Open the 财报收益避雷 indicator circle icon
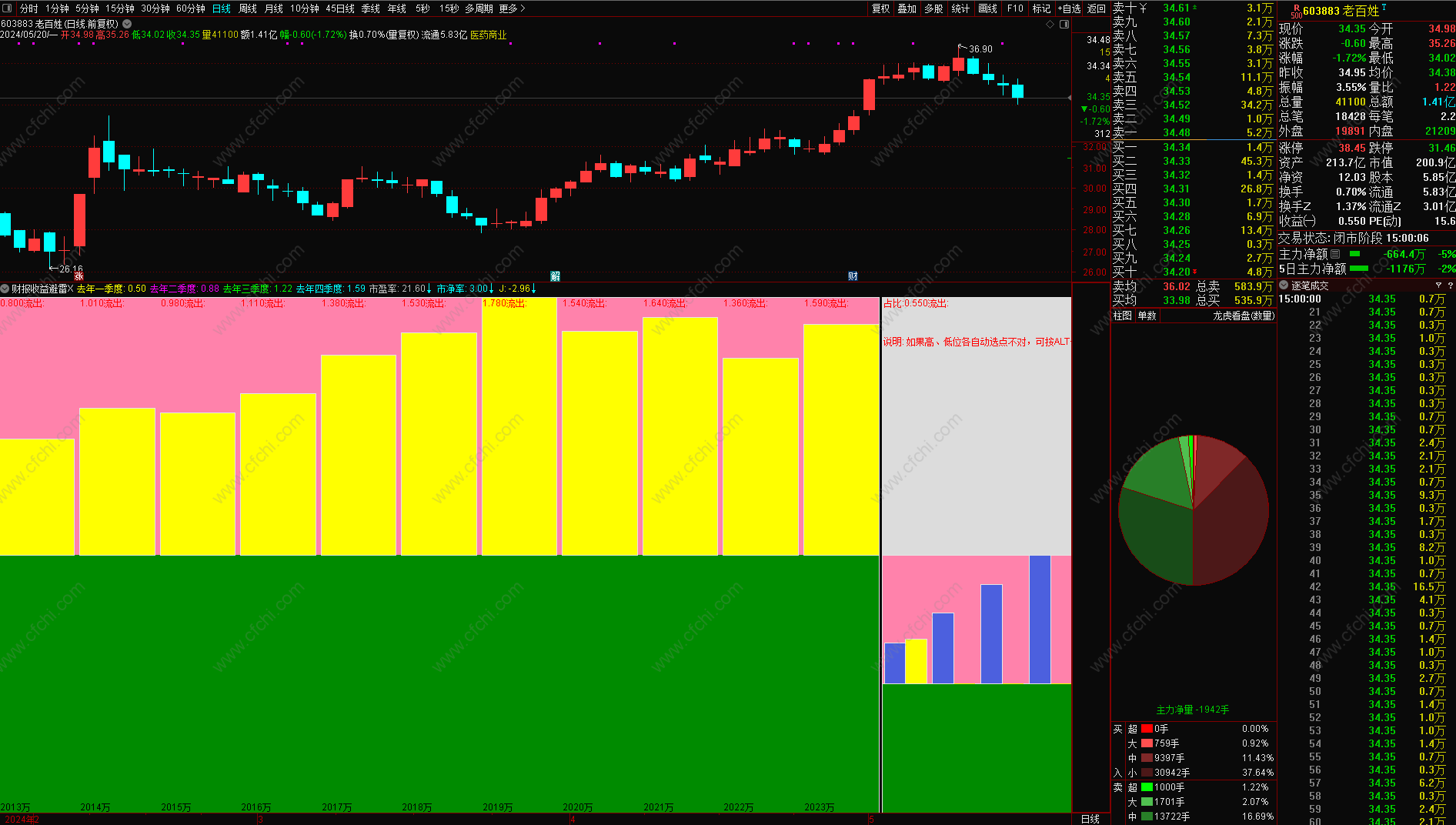 pos(5,289)
